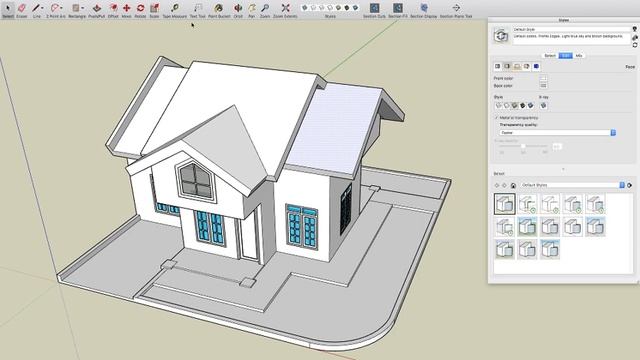Select the outlined first default style thumbnail
The height and width of the screenshot is (360, 640).
(x=504, y=204)
